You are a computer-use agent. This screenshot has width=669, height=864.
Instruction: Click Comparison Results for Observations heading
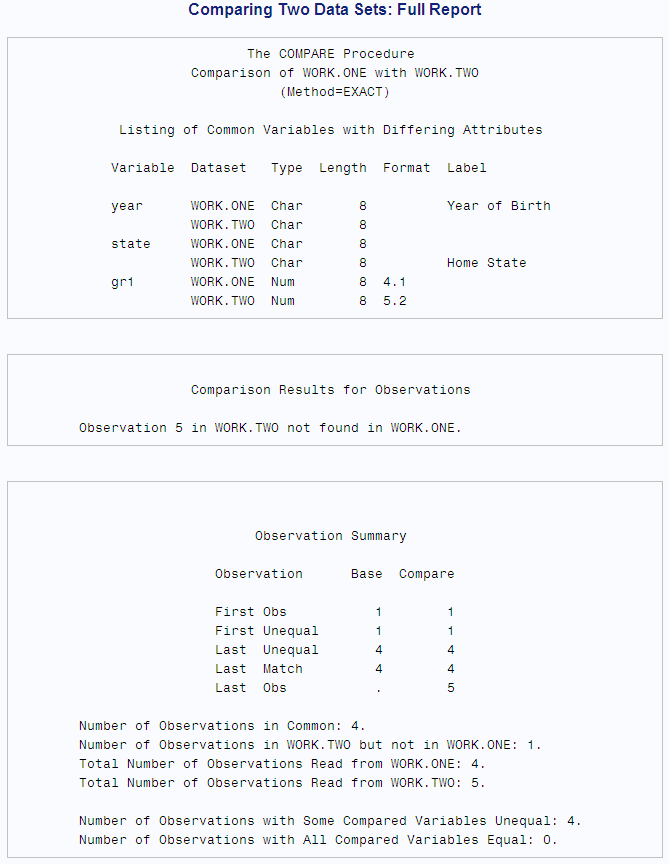pyautogui.click(x=330, y=390)
